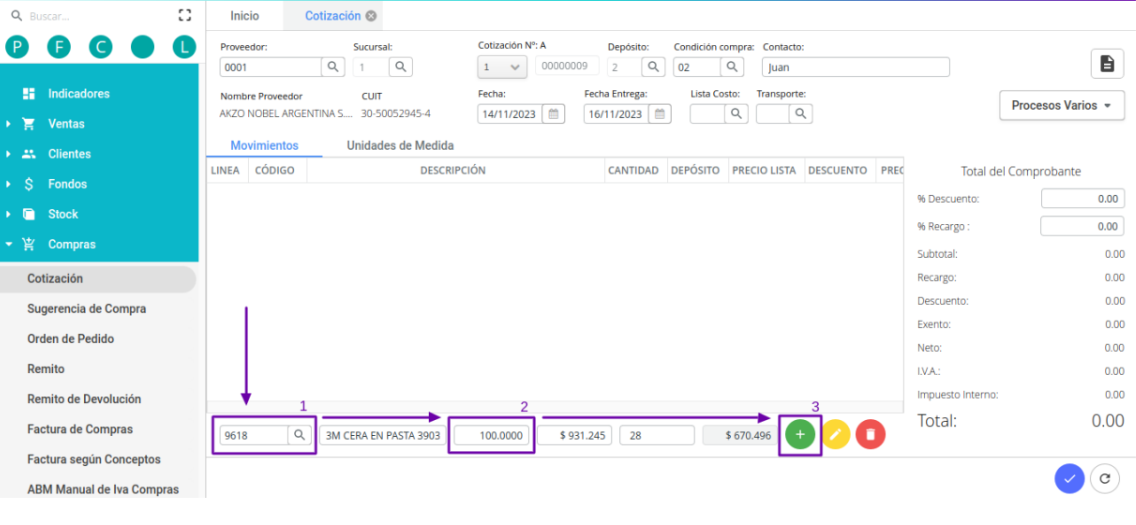This screenshot has width=1136, height=525.
Task: Click the Buscar search box
Action: coord(91,15)
